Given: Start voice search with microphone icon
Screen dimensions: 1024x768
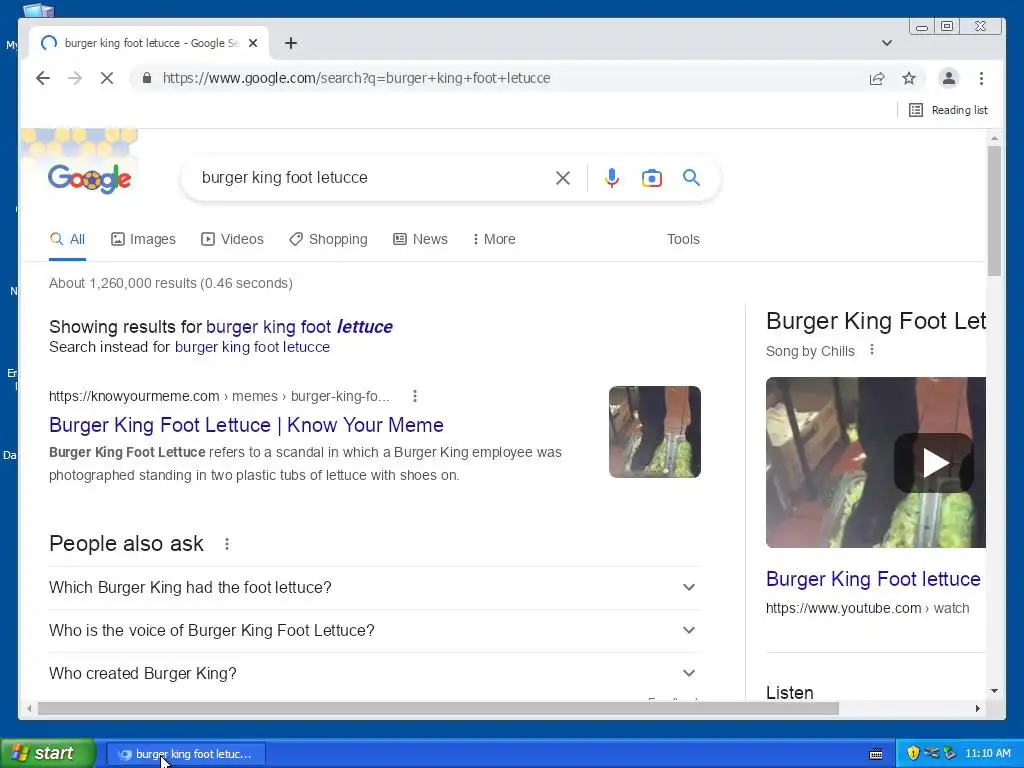Looking at the screenshot, I should 611,178.
